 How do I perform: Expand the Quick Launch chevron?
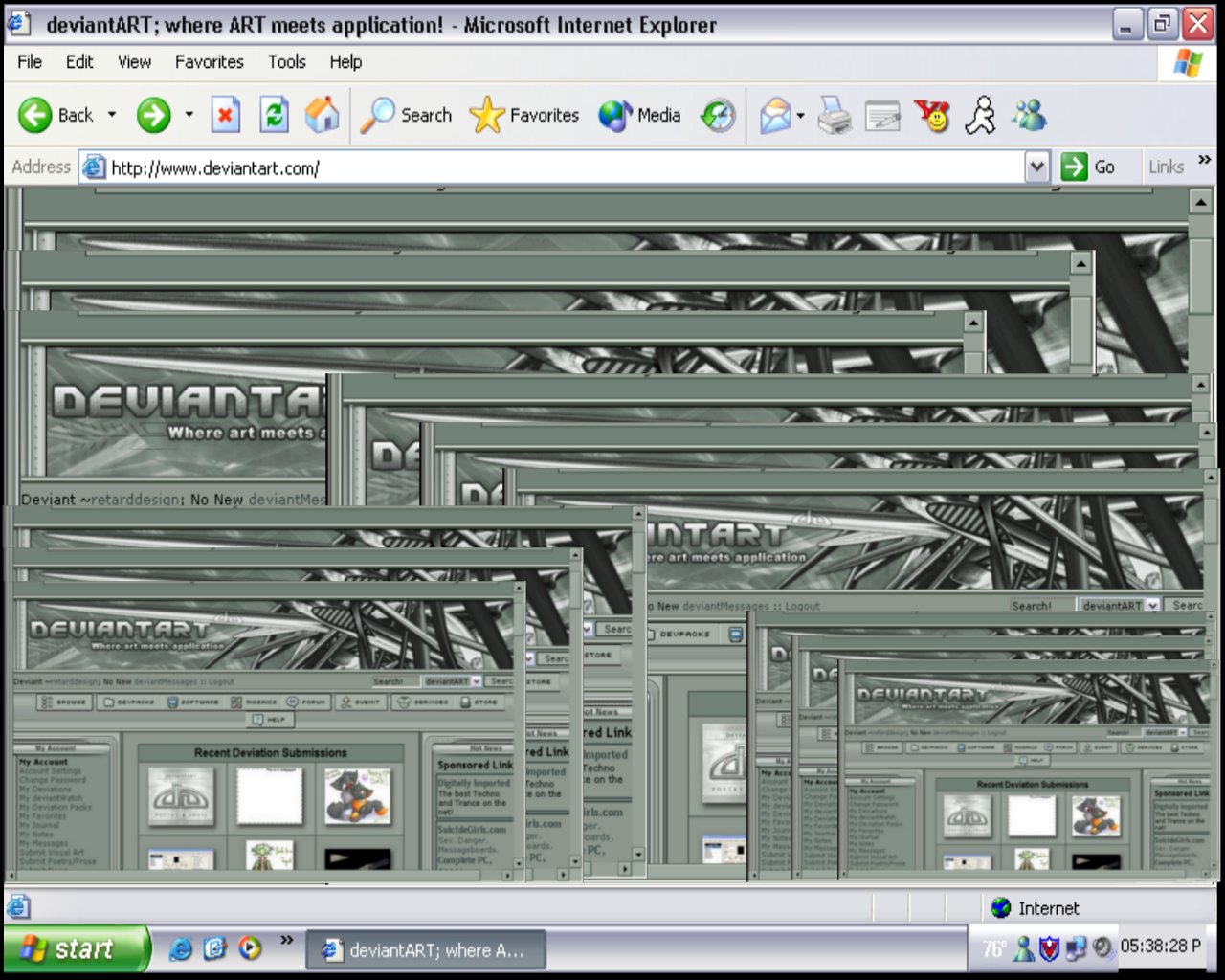pos(286,941)
